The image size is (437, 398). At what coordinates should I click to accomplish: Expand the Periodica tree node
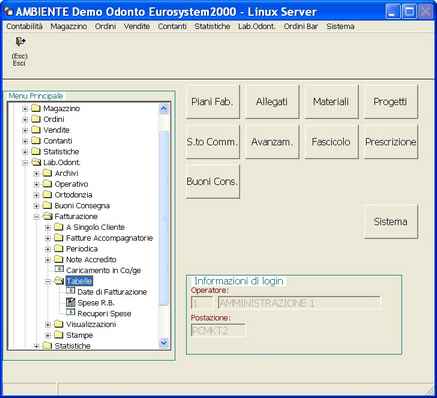coord(48,249)
